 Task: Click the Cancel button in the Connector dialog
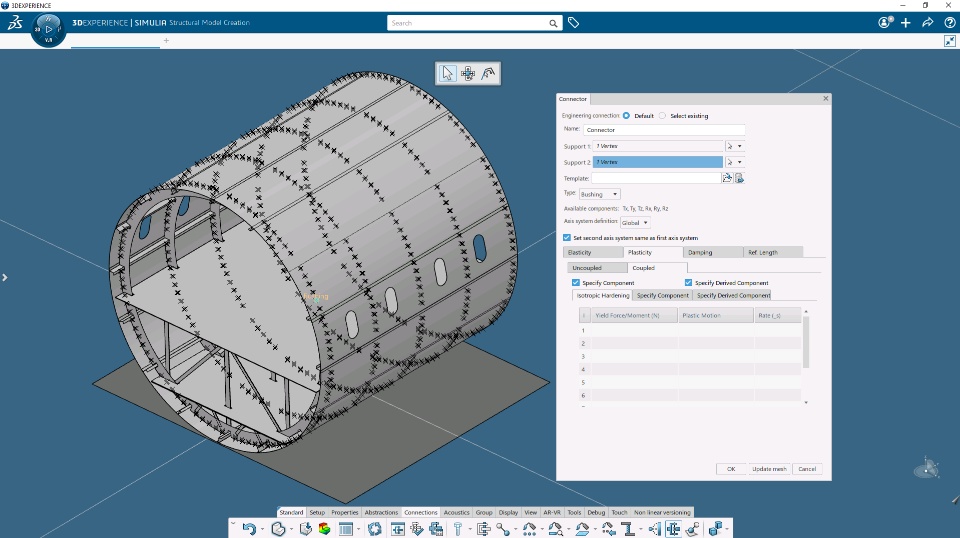click(807, 469)
